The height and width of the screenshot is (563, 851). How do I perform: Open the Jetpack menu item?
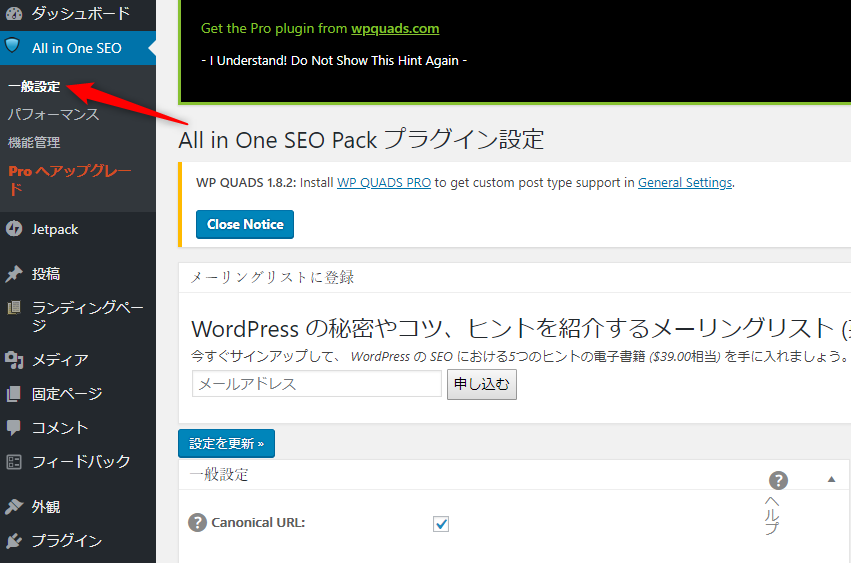point(78,229)
